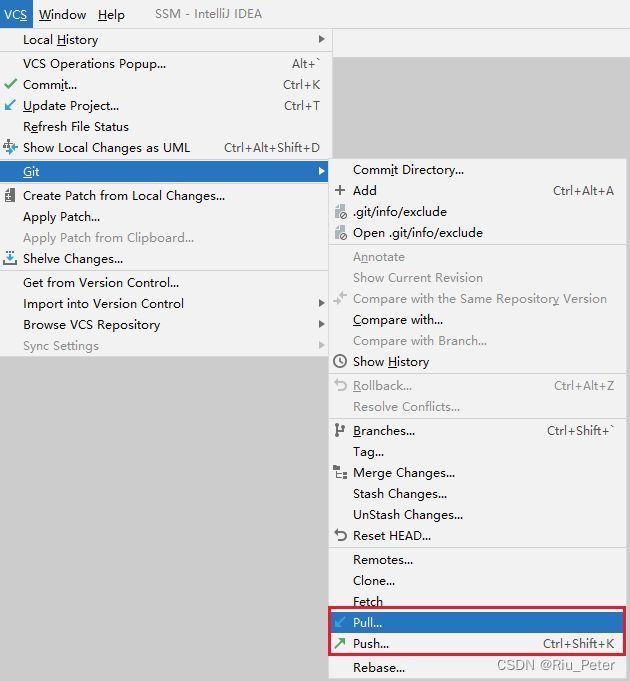Click the Ctrl+Alt+A shortcut text

tap(583, 191)
